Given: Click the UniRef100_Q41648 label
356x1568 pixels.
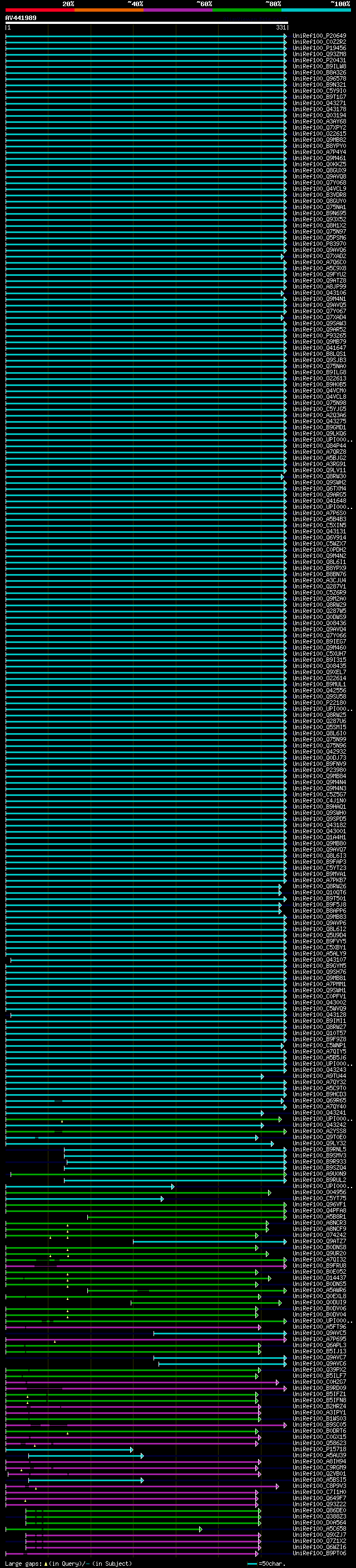Looking at the screenshot, I should [x=319, y=501].
